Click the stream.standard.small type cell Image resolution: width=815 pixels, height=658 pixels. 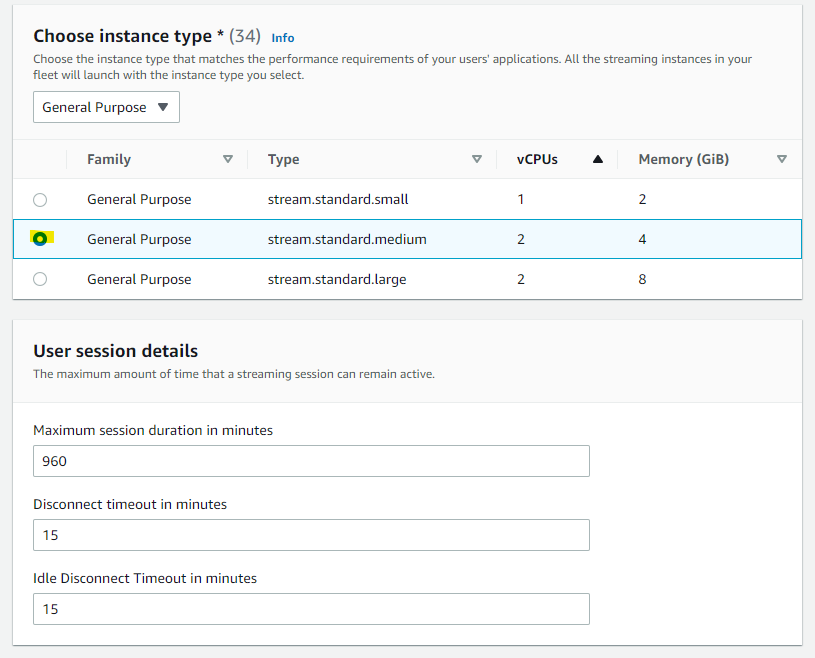(338, 200)
